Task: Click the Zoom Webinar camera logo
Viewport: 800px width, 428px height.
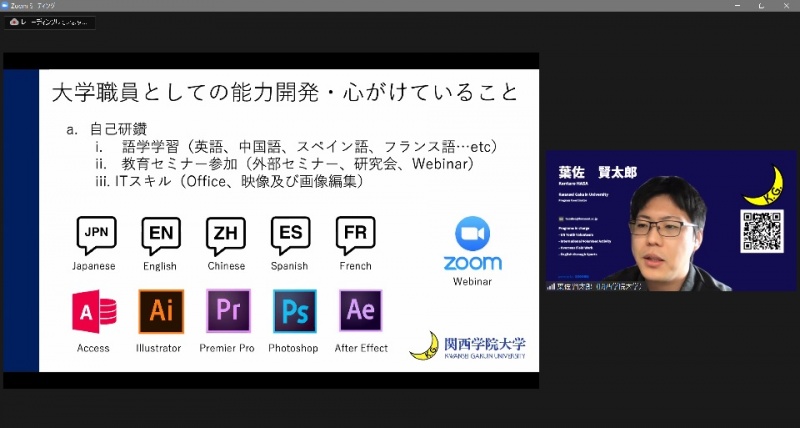Action: tap(472, 234)
